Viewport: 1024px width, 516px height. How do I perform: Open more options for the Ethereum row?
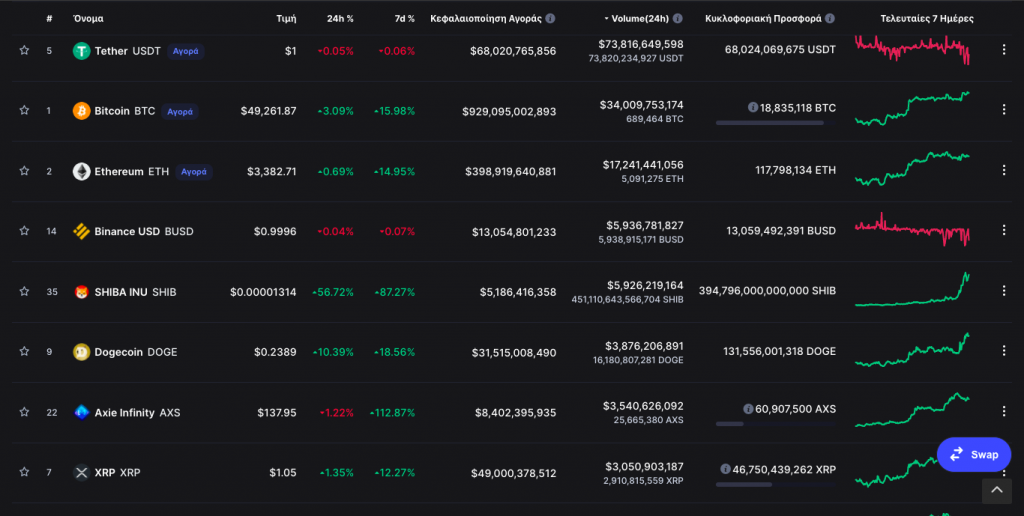click(x=1004, y=170)
